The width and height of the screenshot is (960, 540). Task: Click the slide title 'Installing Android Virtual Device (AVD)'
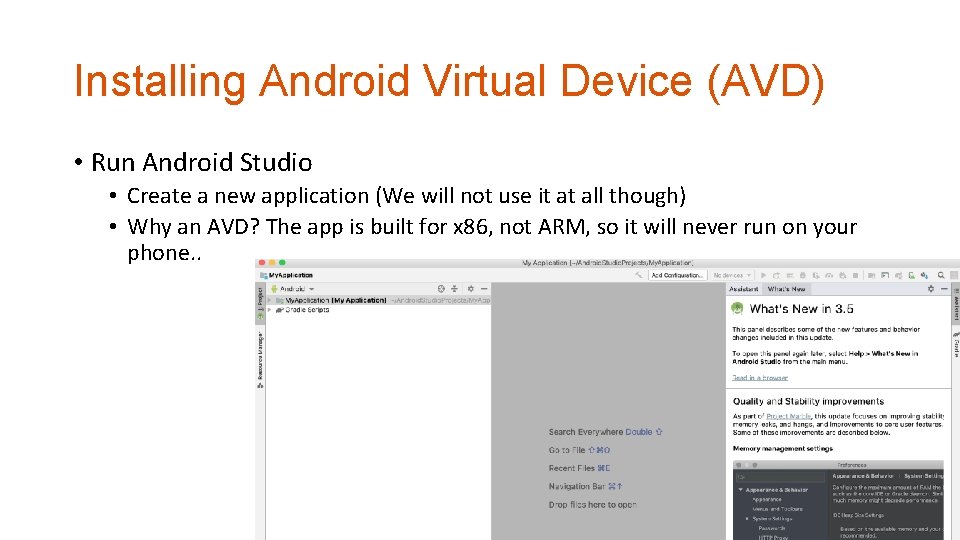[449, 81]
